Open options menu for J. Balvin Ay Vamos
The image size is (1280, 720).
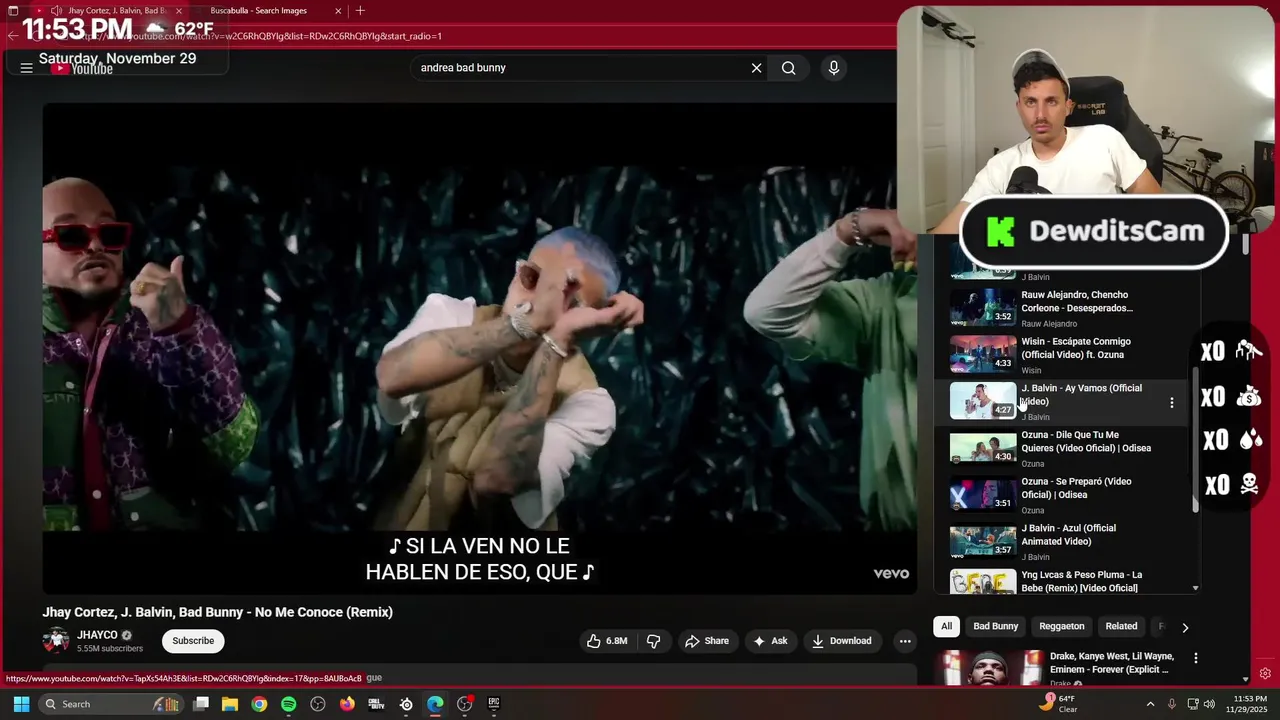tap(1172, 402)
